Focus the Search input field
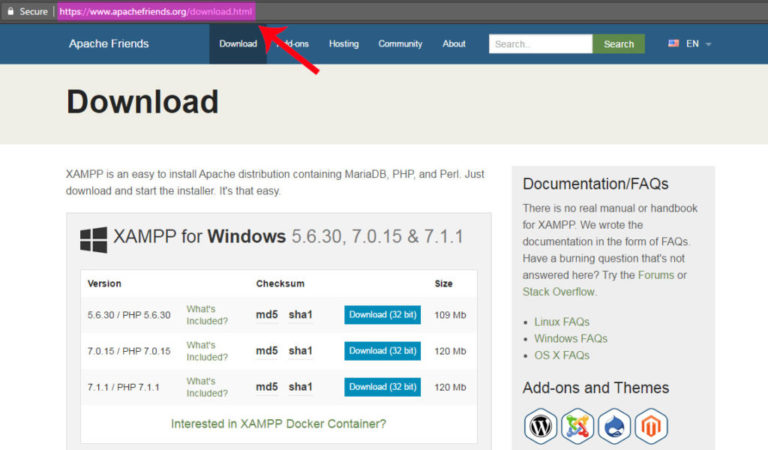Screen dimensions: 768x450 (x=540, y=44)
